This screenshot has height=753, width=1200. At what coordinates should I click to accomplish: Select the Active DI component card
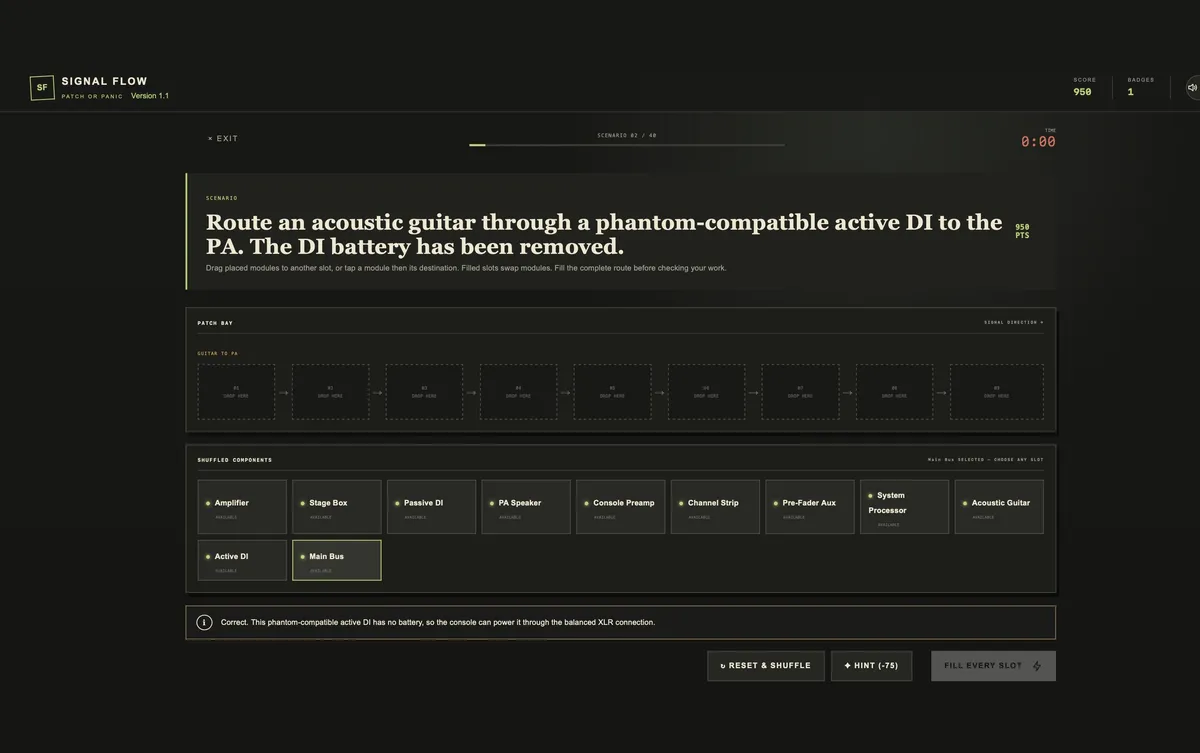pyautogui.click(x=242, y=561)
